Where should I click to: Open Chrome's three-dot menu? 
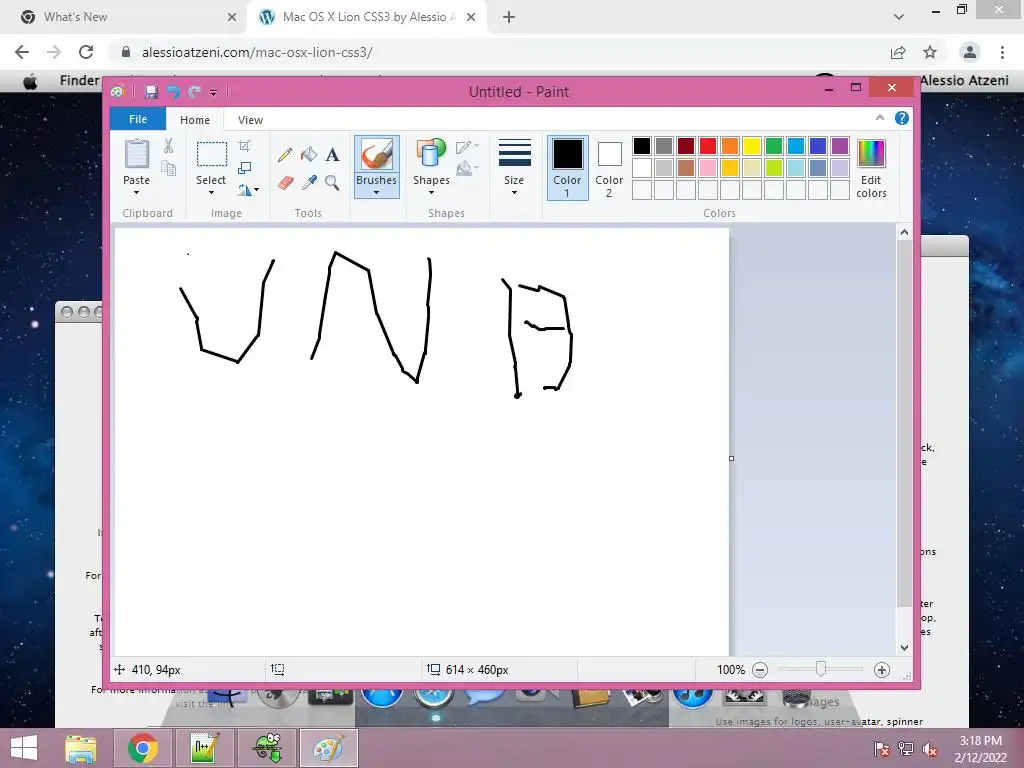[x=1002, y=52]
